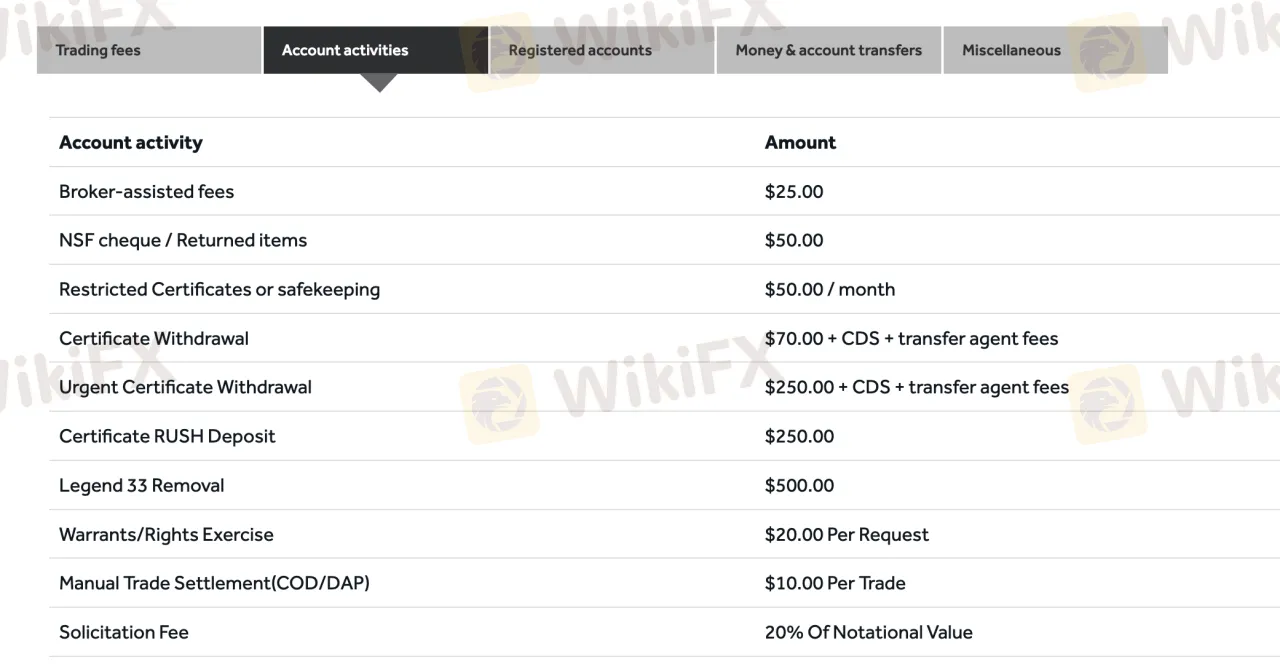Select the Warrants/Rights Exercise row

[x=664, y=534]
